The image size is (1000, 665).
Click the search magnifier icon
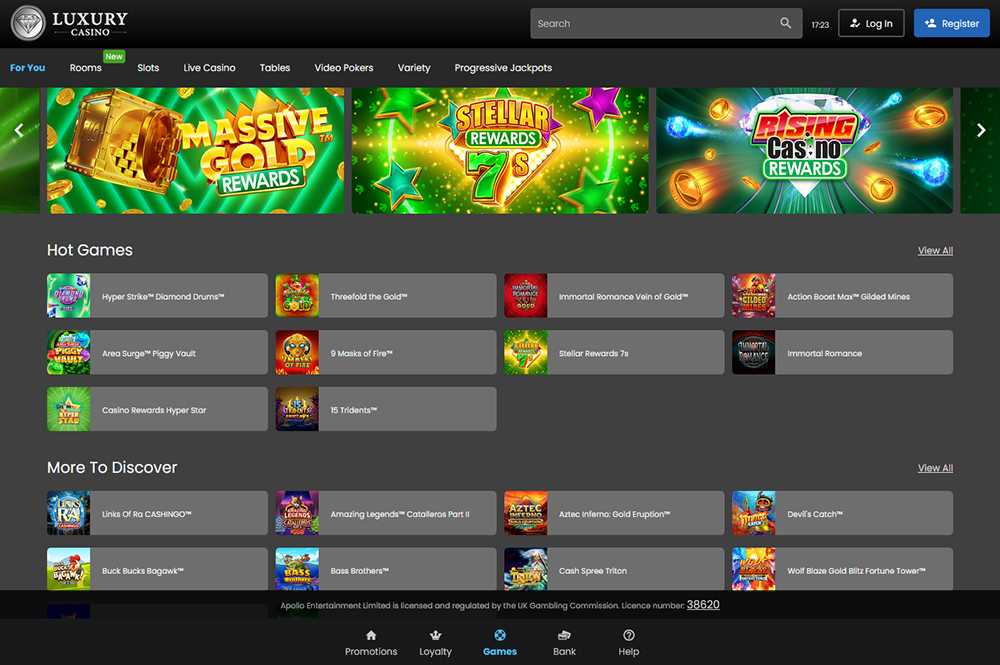tap(786, 23)
